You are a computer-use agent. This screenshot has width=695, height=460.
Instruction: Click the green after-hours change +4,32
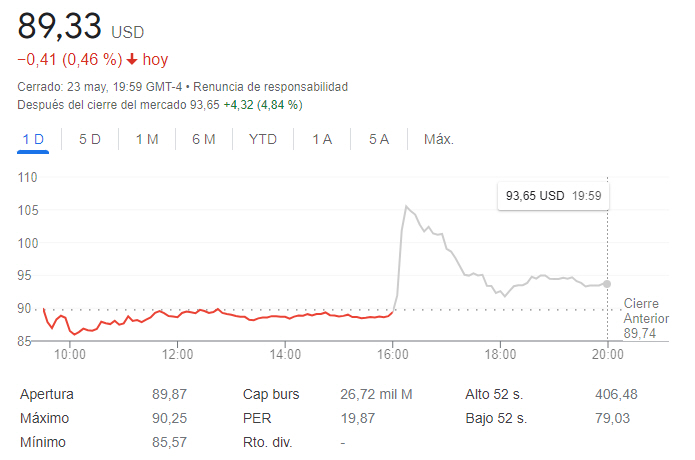click(238, 104)
